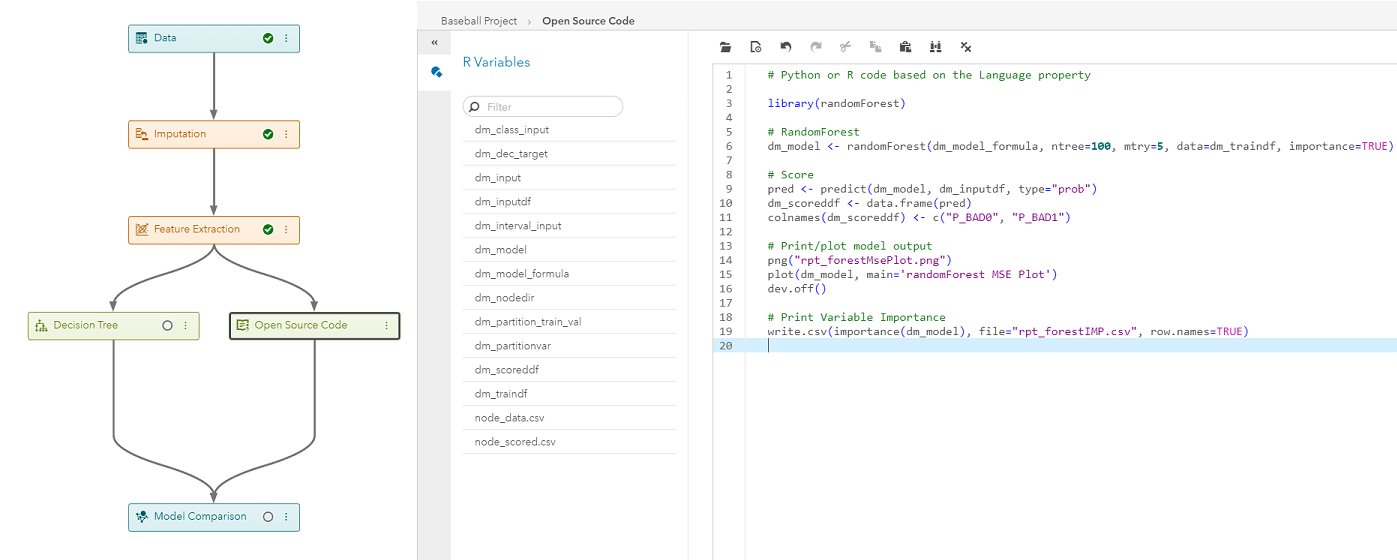
Task: Collapse the variables pane with the chevrons
Action: [435, 42]
